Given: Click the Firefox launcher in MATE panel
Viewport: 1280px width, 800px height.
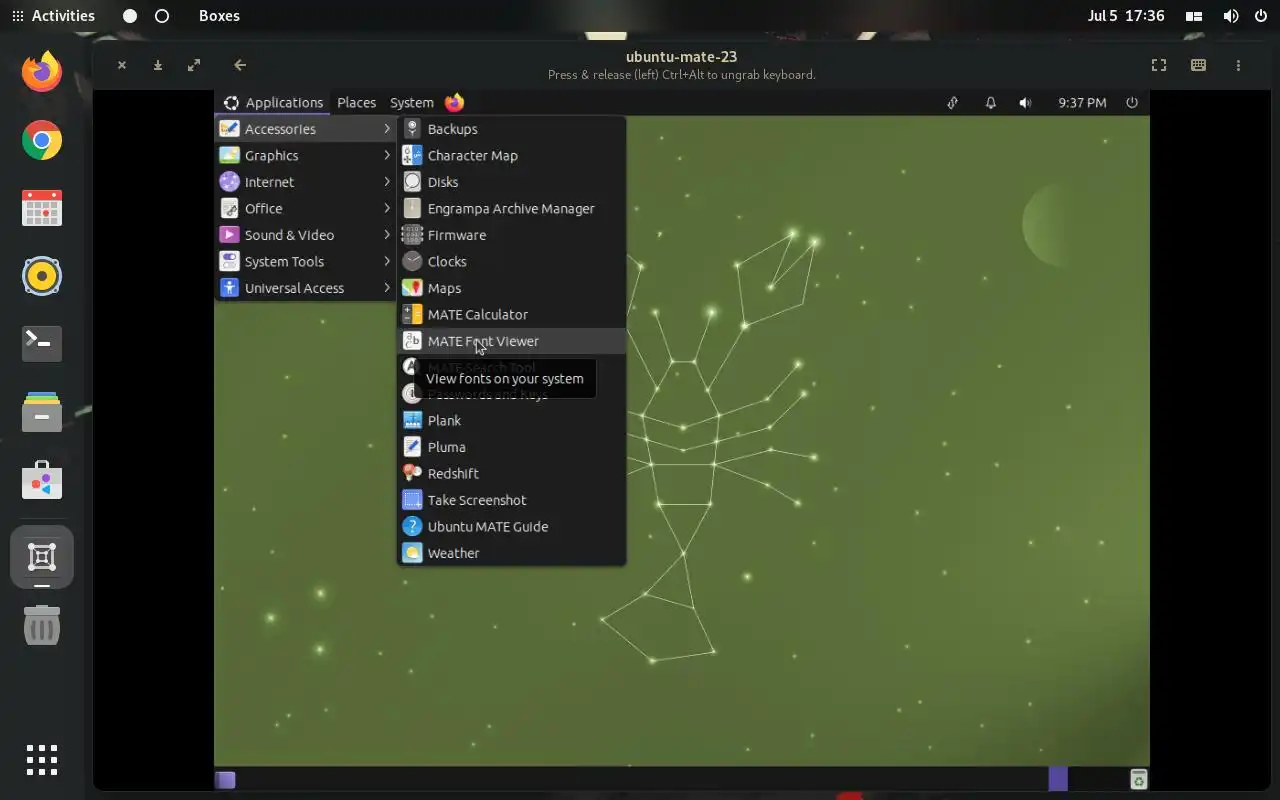Looking at the screenshot, I should (x=455, y=102).
